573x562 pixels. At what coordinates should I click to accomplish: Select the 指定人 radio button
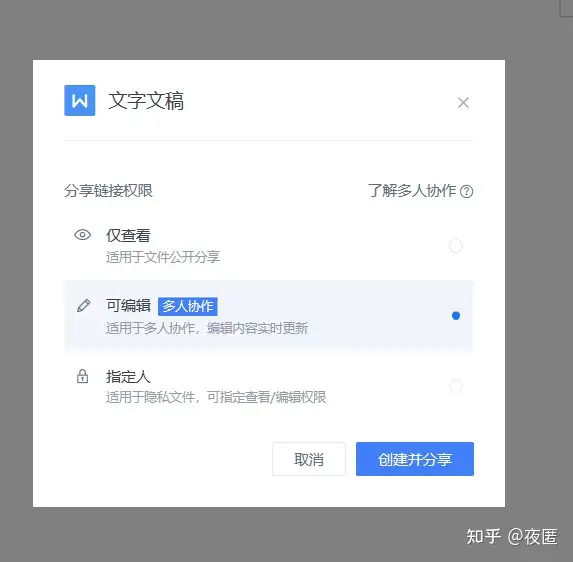pyautogui.click(x=456, y=386)
